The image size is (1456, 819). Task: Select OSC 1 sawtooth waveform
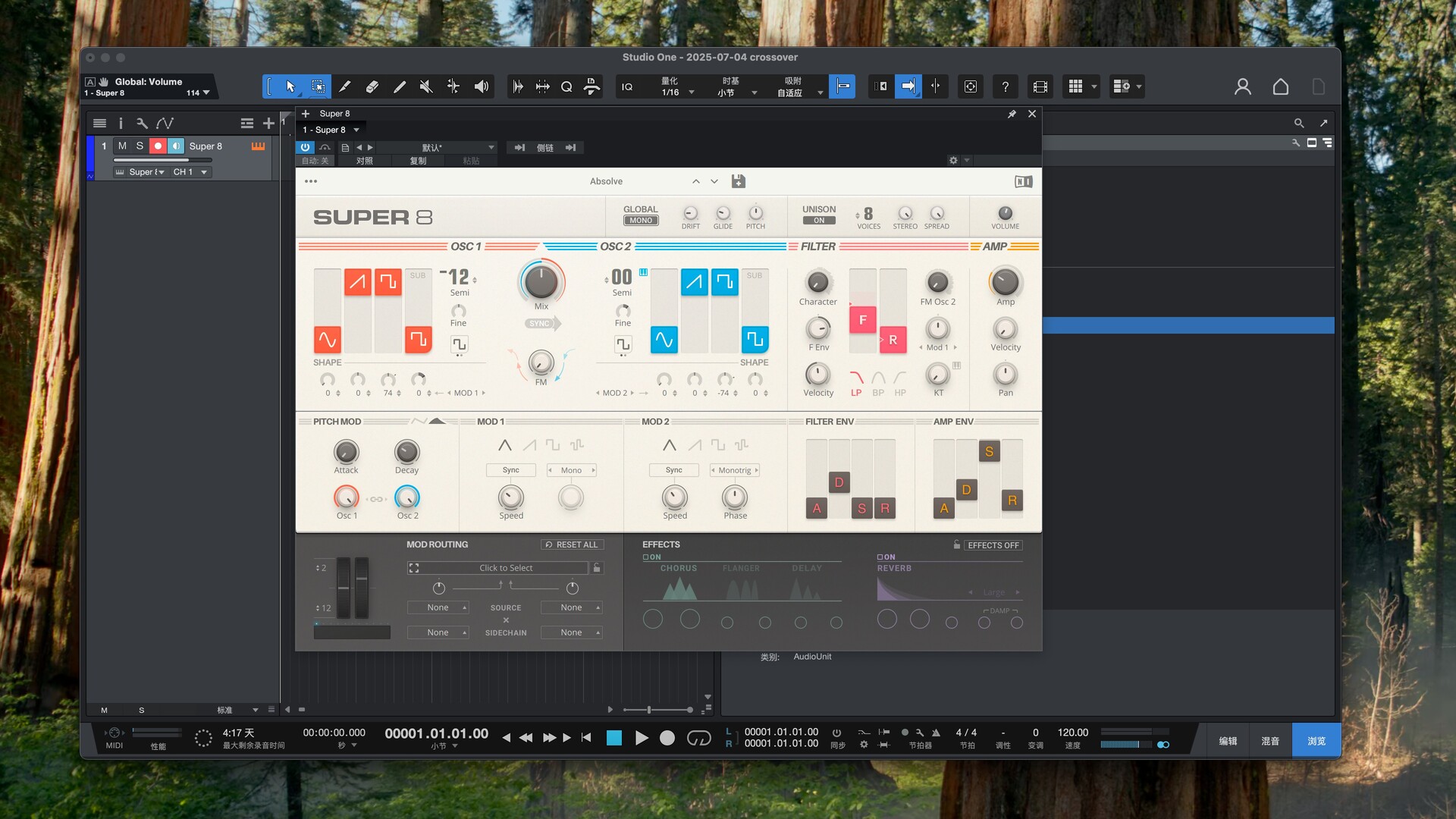pos(358,282)
